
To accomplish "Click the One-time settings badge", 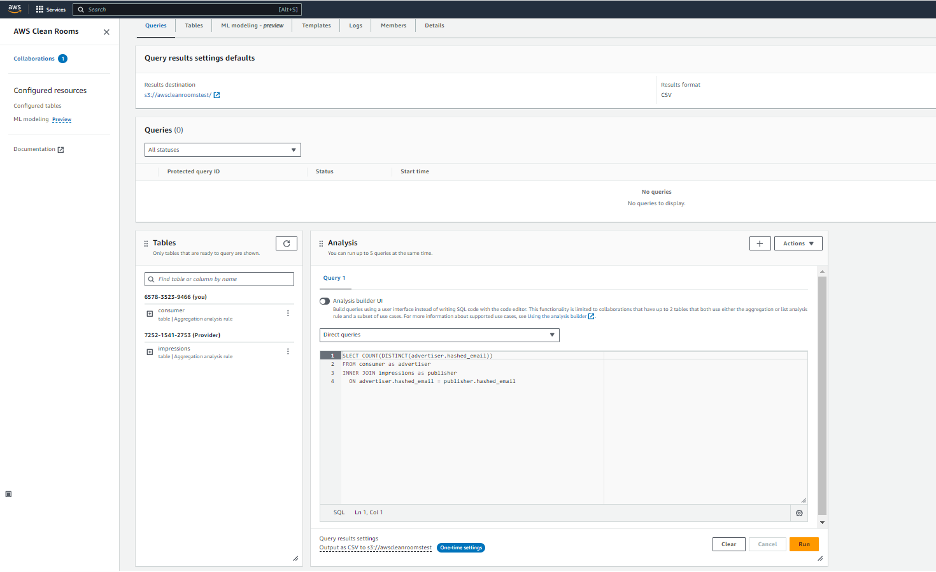I will tap(461, 548).
